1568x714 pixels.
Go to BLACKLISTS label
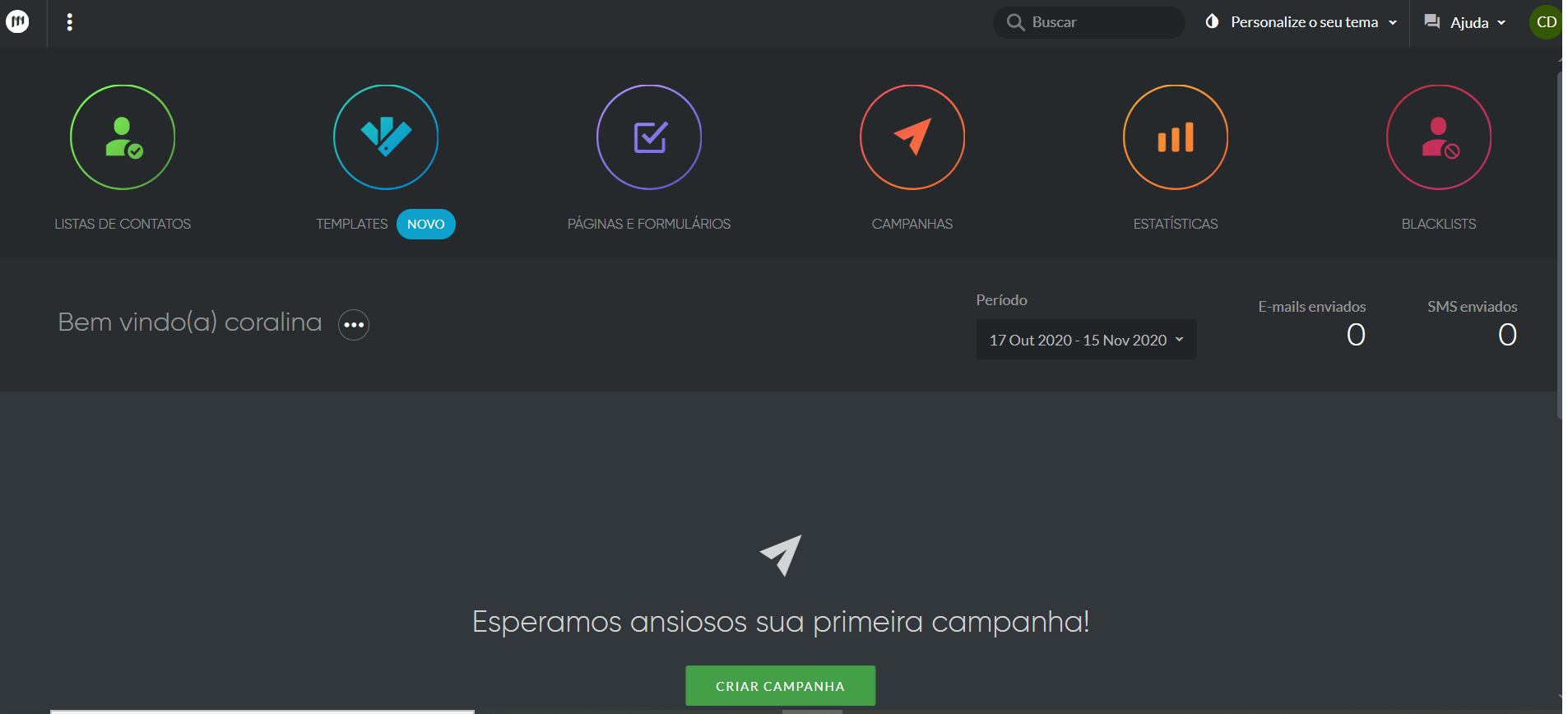tap(1439, 224)
